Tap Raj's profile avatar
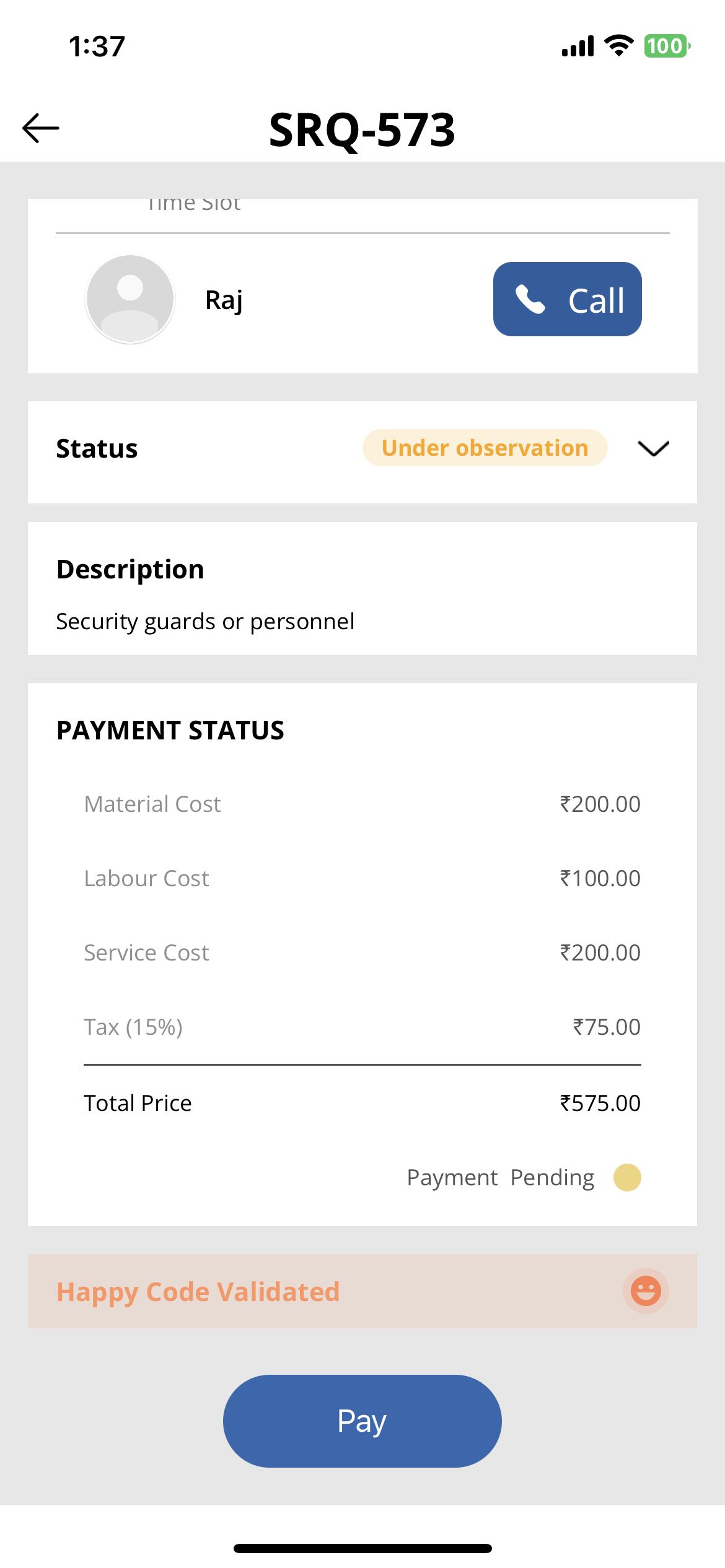 coord(130,299)
